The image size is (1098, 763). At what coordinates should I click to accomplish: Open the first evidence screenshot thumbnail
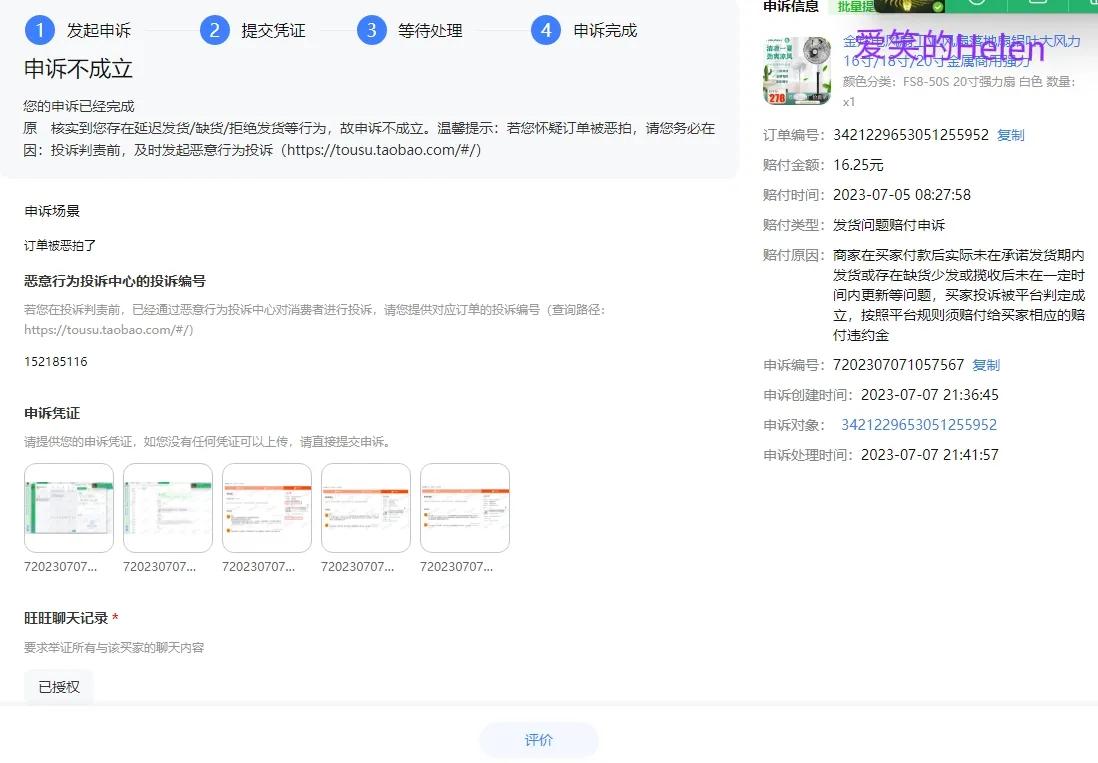tap(67, 508)
